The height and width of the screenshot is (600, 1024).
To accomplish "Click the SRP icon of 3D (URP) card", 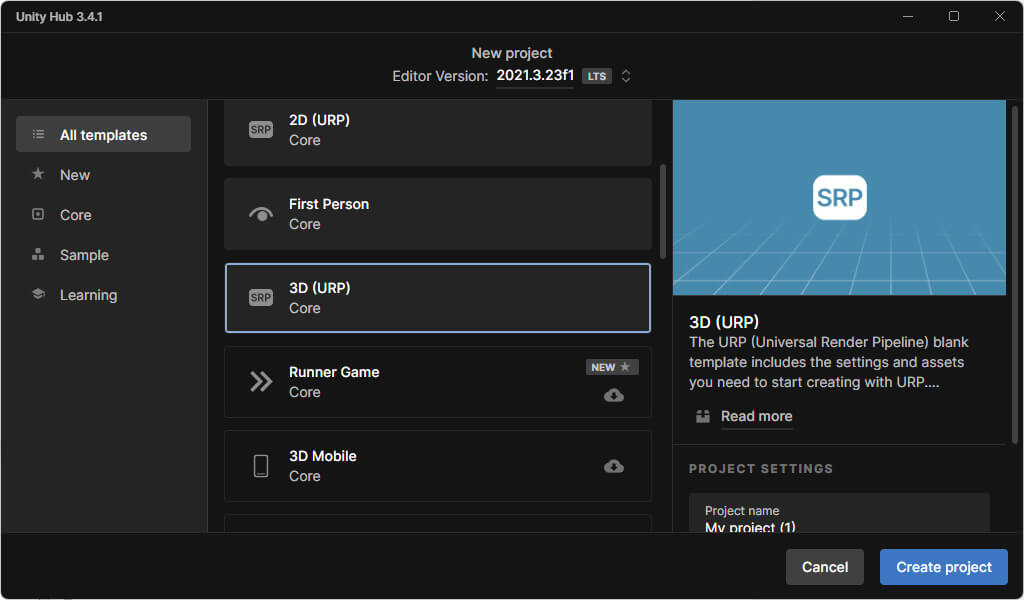I will click(x=261, y=298).
